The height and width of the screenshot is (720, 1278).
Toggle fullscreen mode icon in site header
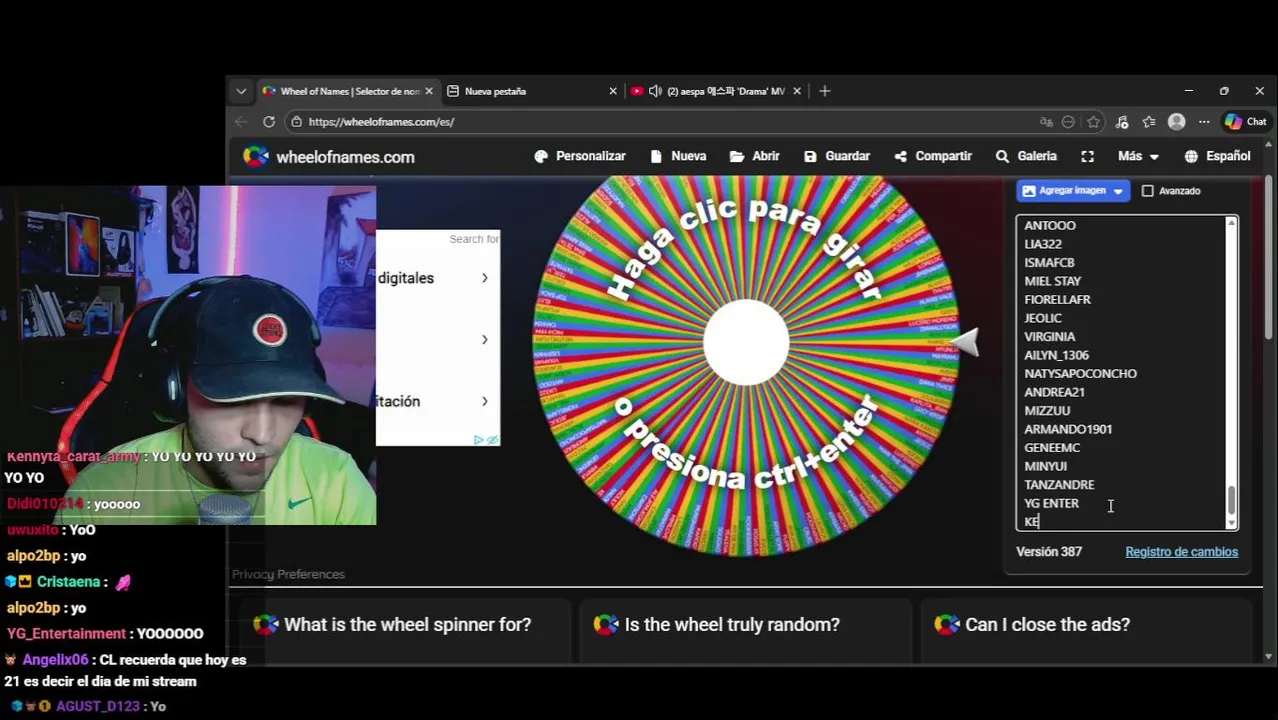pos(1087,156)
